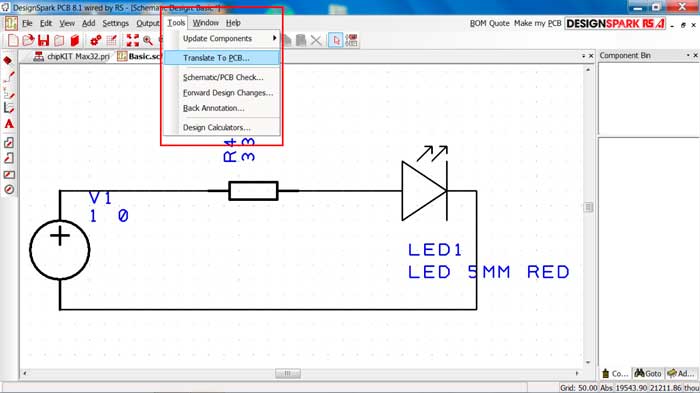Viewport: 700px width, 393px height.
Task: Select the Add Connection wire tool
Action: click(9, 77)
